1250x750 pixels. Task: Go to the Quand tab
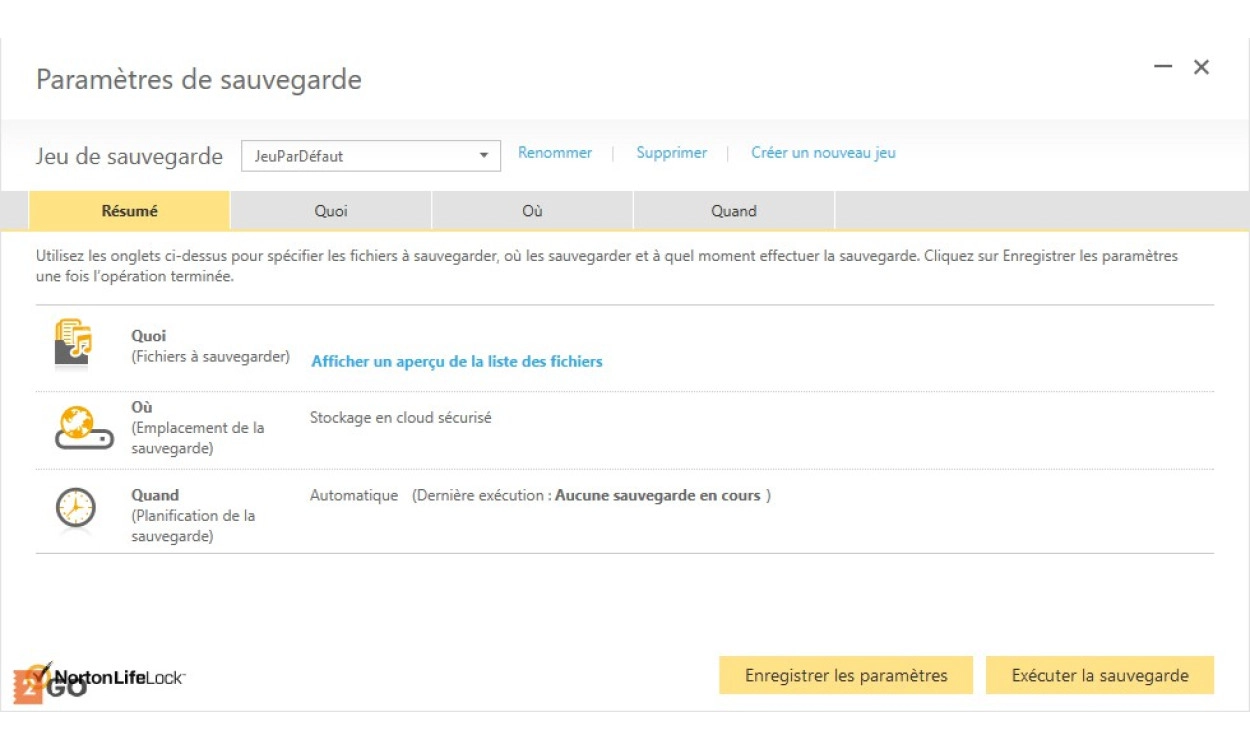click(733, 211)
